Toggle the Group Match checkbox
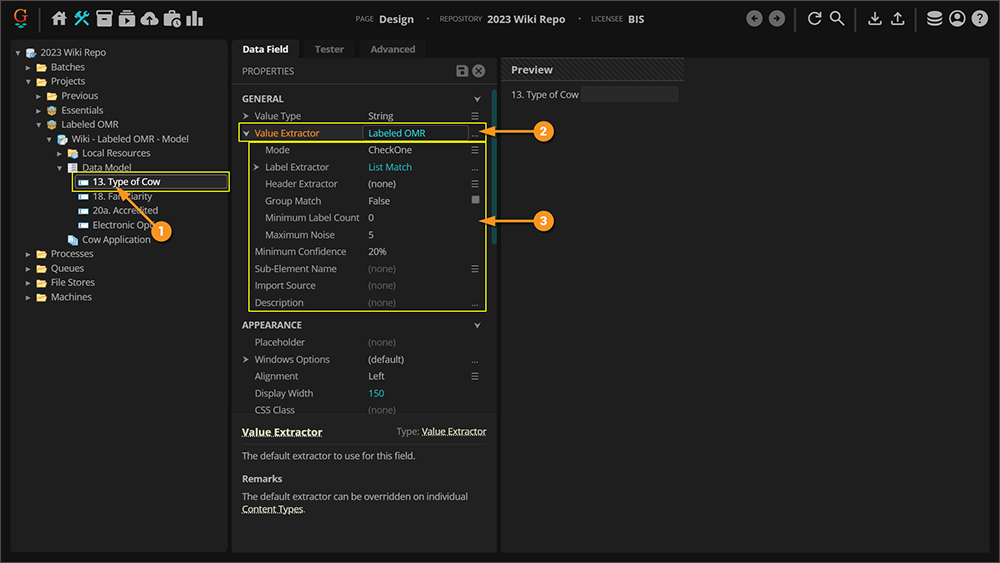This screenshot has height=563, width=1000. pos(475,201)
